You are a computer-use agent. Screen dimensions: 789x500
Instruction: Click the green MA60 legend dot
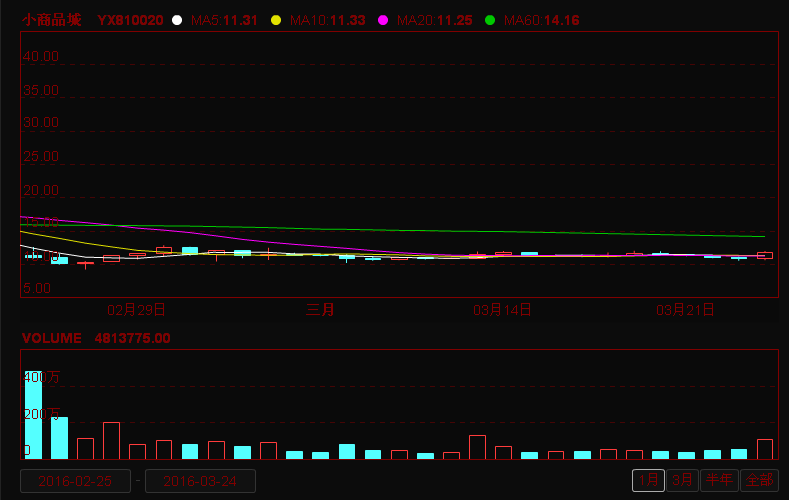pyautogui.click(x=490, y=20)
